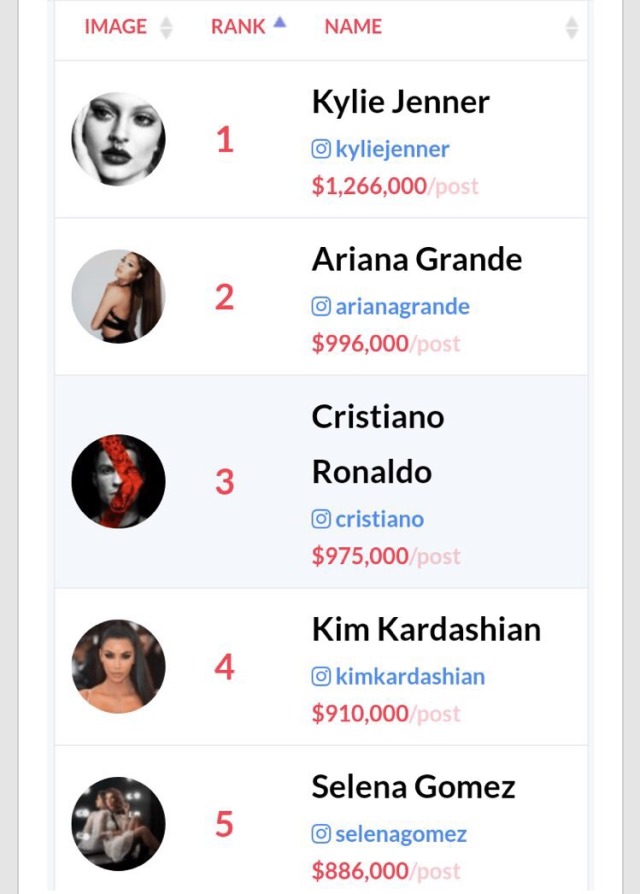Open the selenagomez Instagram link
Viewport: 640px width, 894px height.
coord(401,834)
